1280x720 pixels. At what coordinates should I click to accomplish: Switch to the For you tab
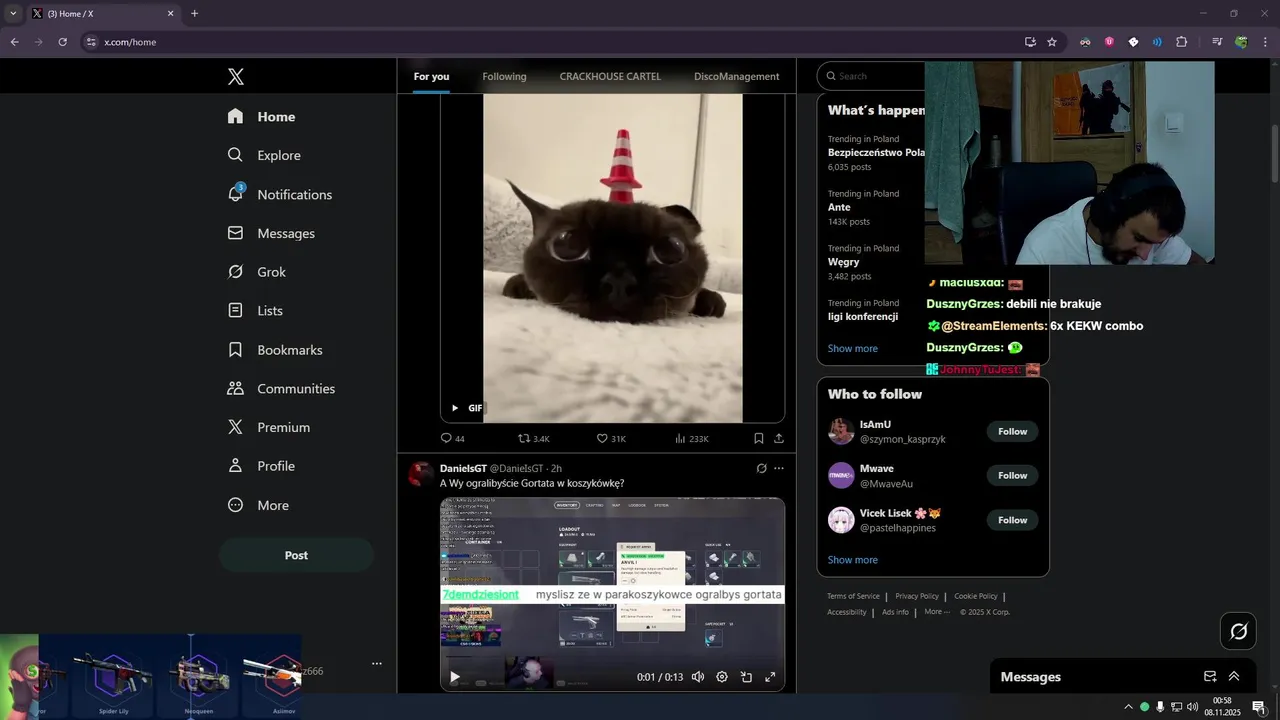click(431, 76)
